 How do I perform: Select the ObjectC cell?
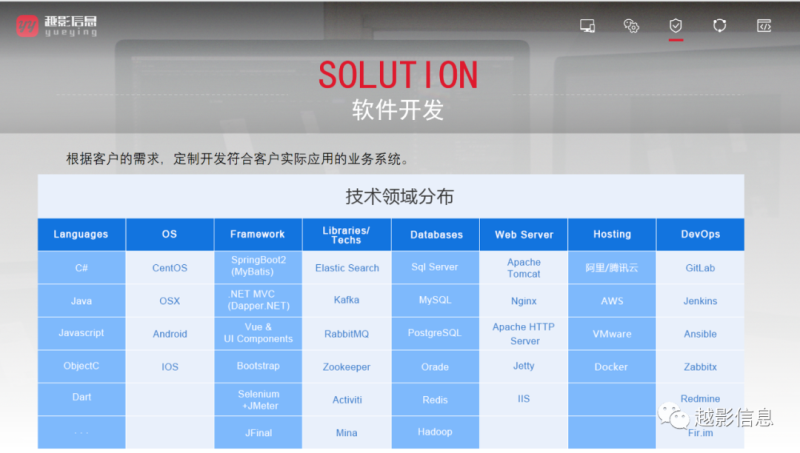point(81,366)
